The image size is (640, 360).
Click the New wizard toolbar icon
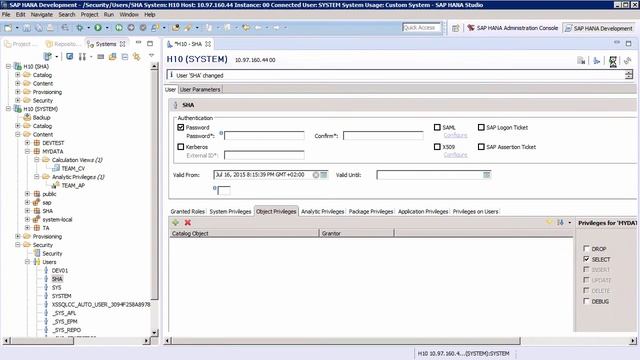8,28
